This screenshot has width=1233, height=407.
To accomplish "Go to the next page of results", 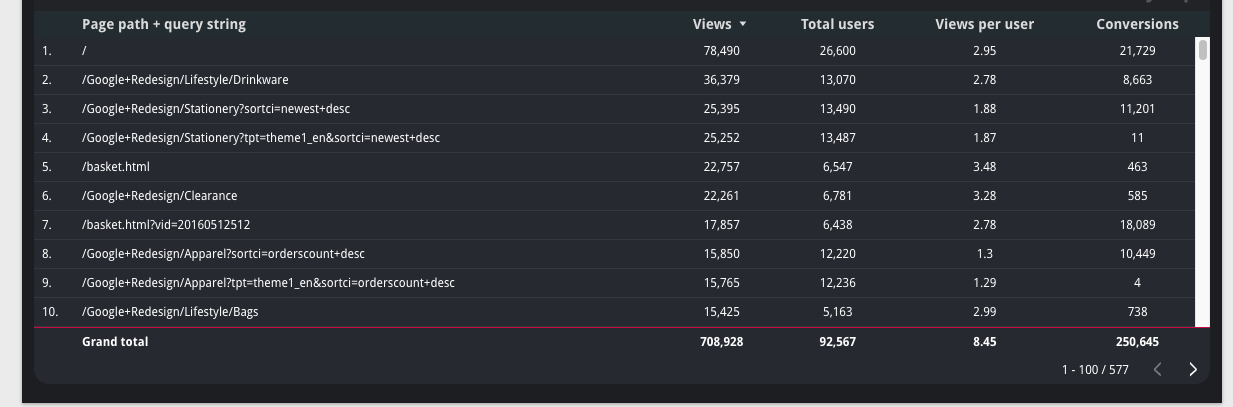I will point(1192,369).
